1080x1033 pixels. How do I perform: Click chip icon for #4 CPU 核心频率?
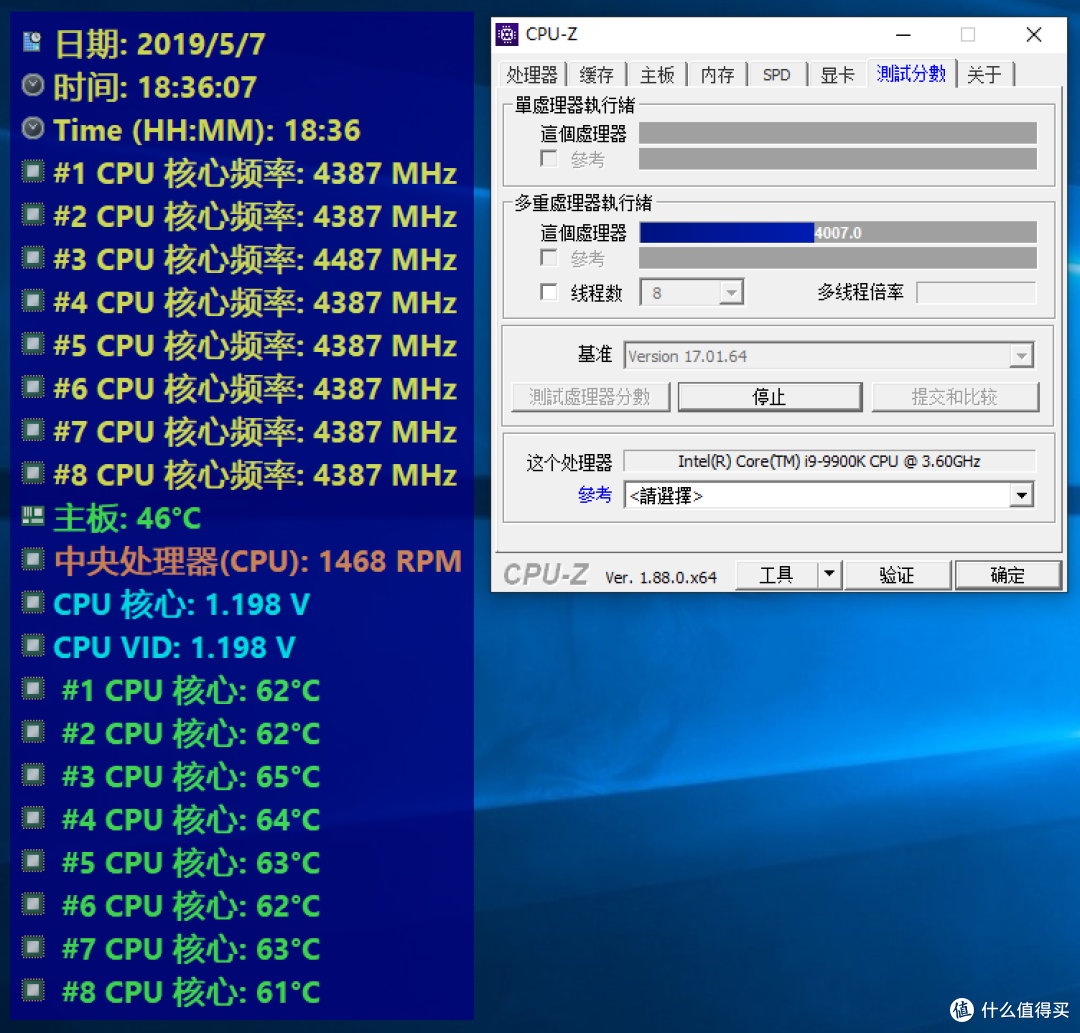32,301
